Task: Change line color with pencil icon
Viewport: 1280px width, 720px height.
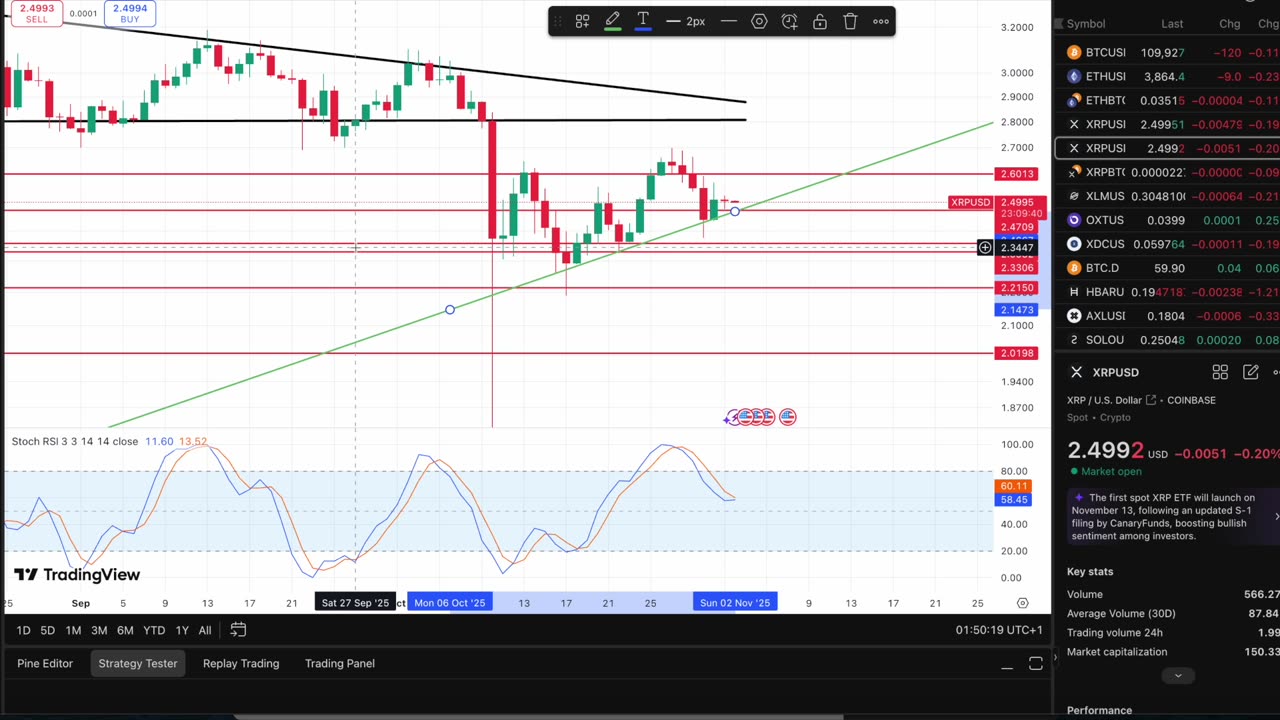Action: 612,21
